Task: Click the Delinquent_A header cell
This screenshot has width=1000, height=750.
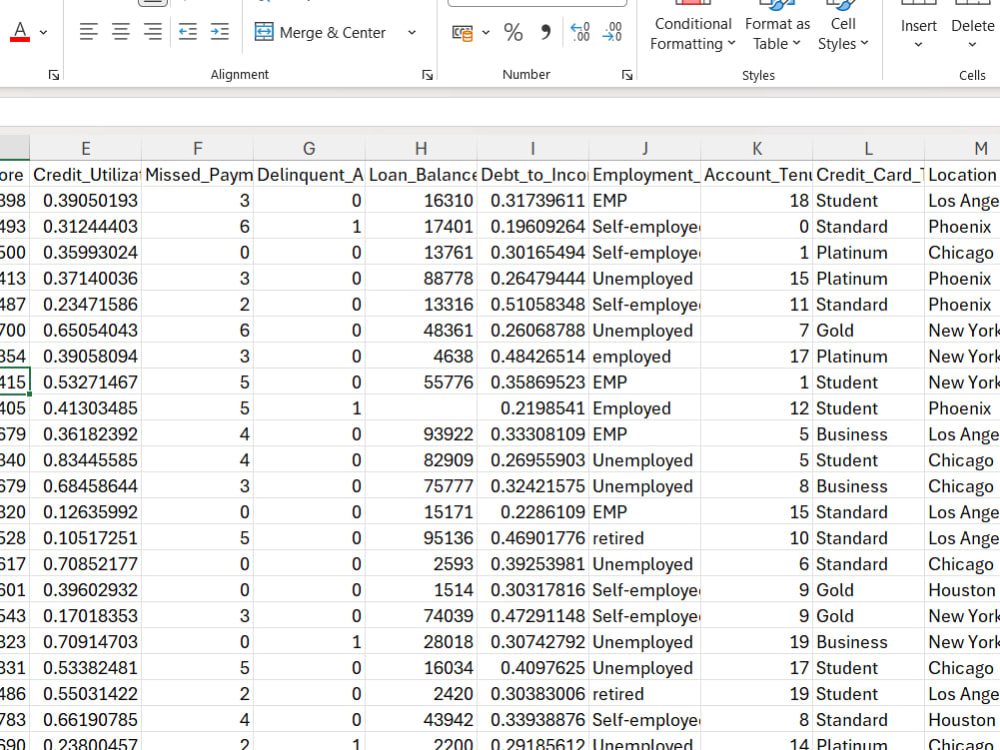Action: [x=309, y=175]
